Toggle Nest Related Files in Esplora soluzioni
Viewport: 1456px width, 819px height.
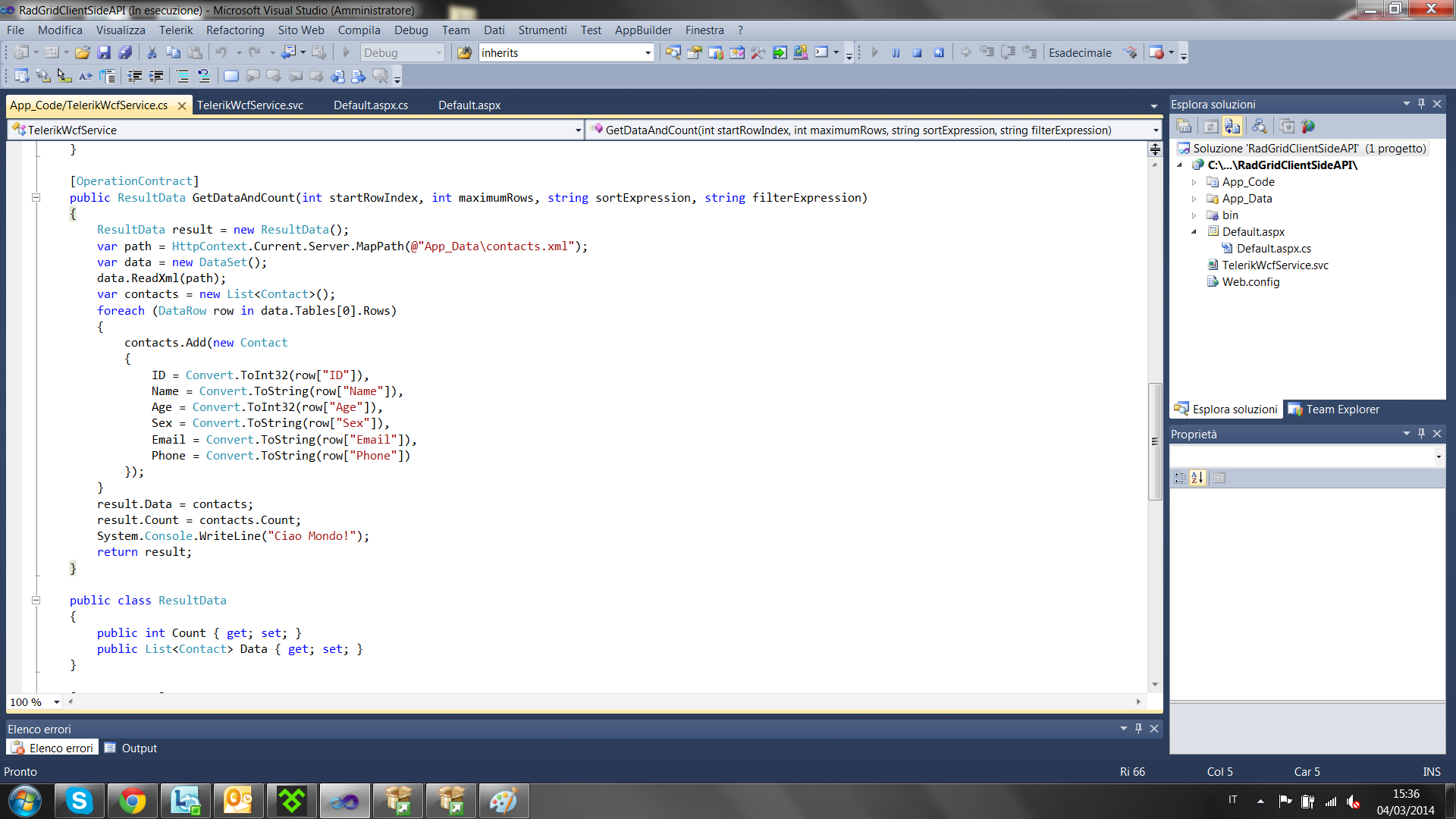(x=1232, y=127)
